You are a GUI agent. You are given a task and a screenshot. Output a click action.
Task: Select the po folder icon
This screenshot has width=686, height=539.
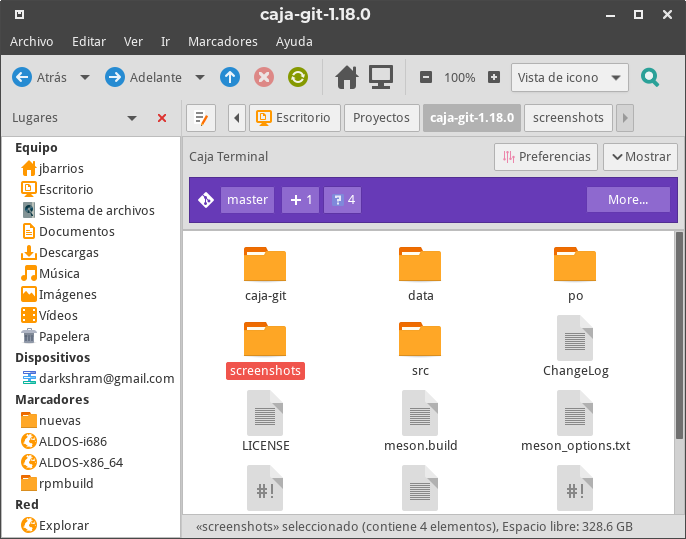pos(575,264)
